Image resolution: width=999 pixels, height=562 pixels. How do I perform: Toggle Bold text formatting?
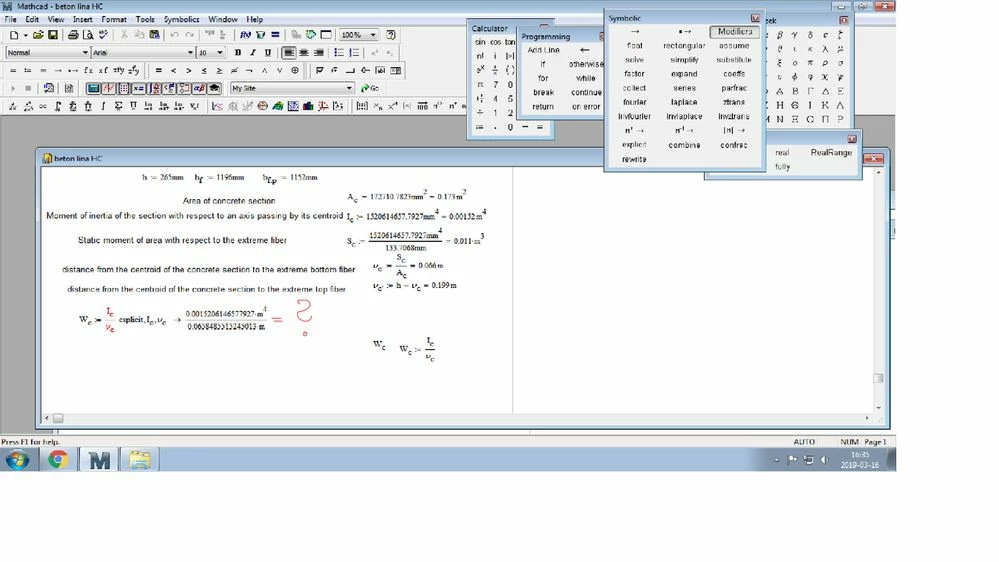click(238, 52)
